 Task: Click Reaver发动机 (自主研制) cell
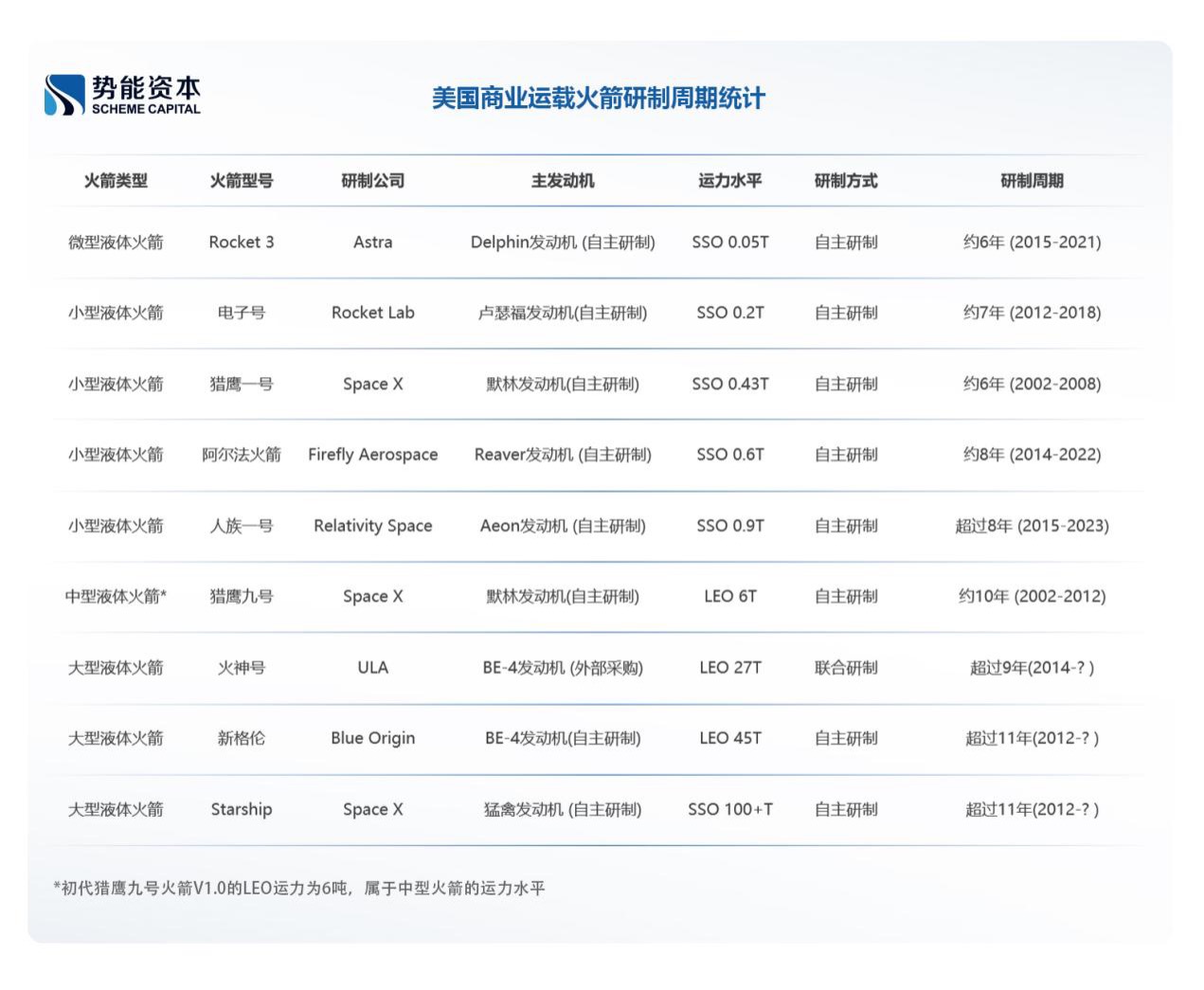coord(563,455)
